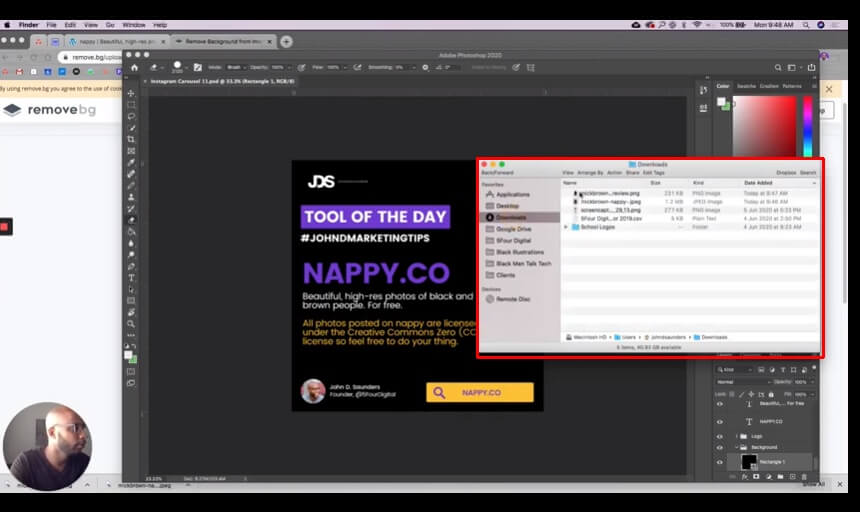The image size is (860, 512).
Task: Open the File menu in menu bar
Action: click(52, 25)
